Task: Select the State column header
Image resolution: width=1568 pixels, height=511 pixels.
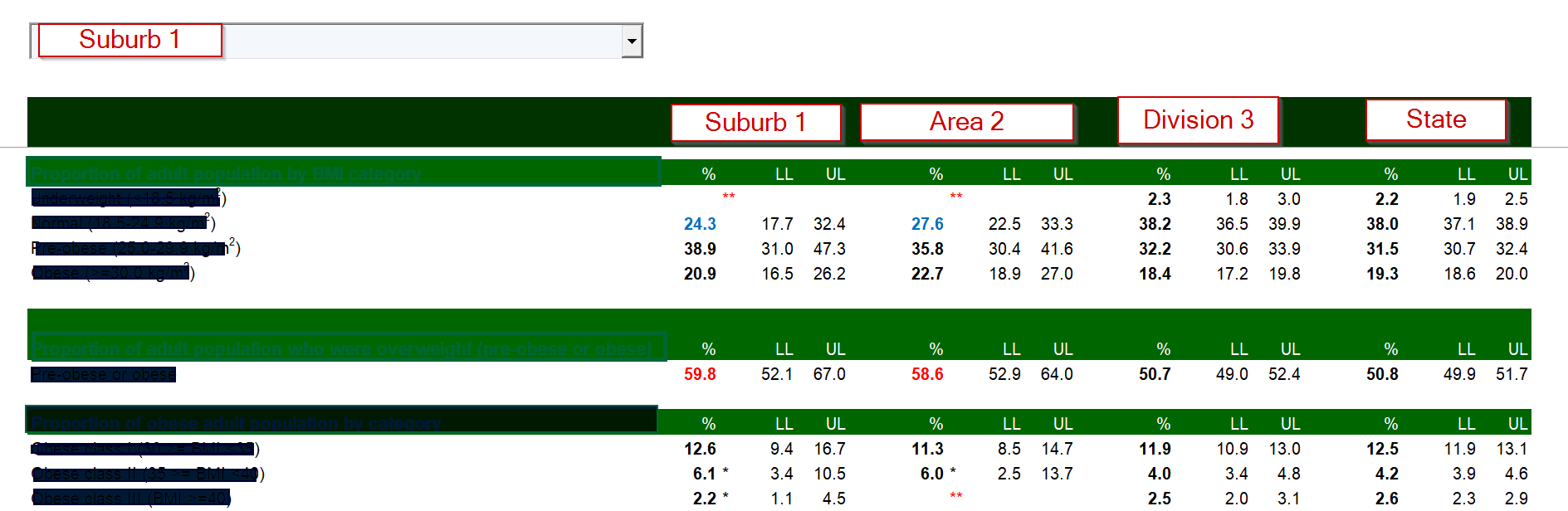Action: [x=1436, y=119]
